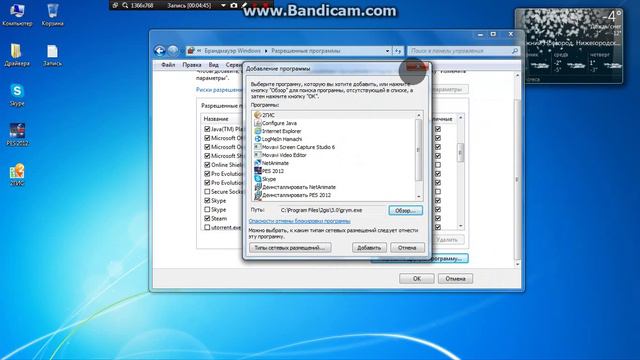This screenshot has width=640, height=360.
Task: Open Skype desktop shortcut
Action: [x=17, y=95]
